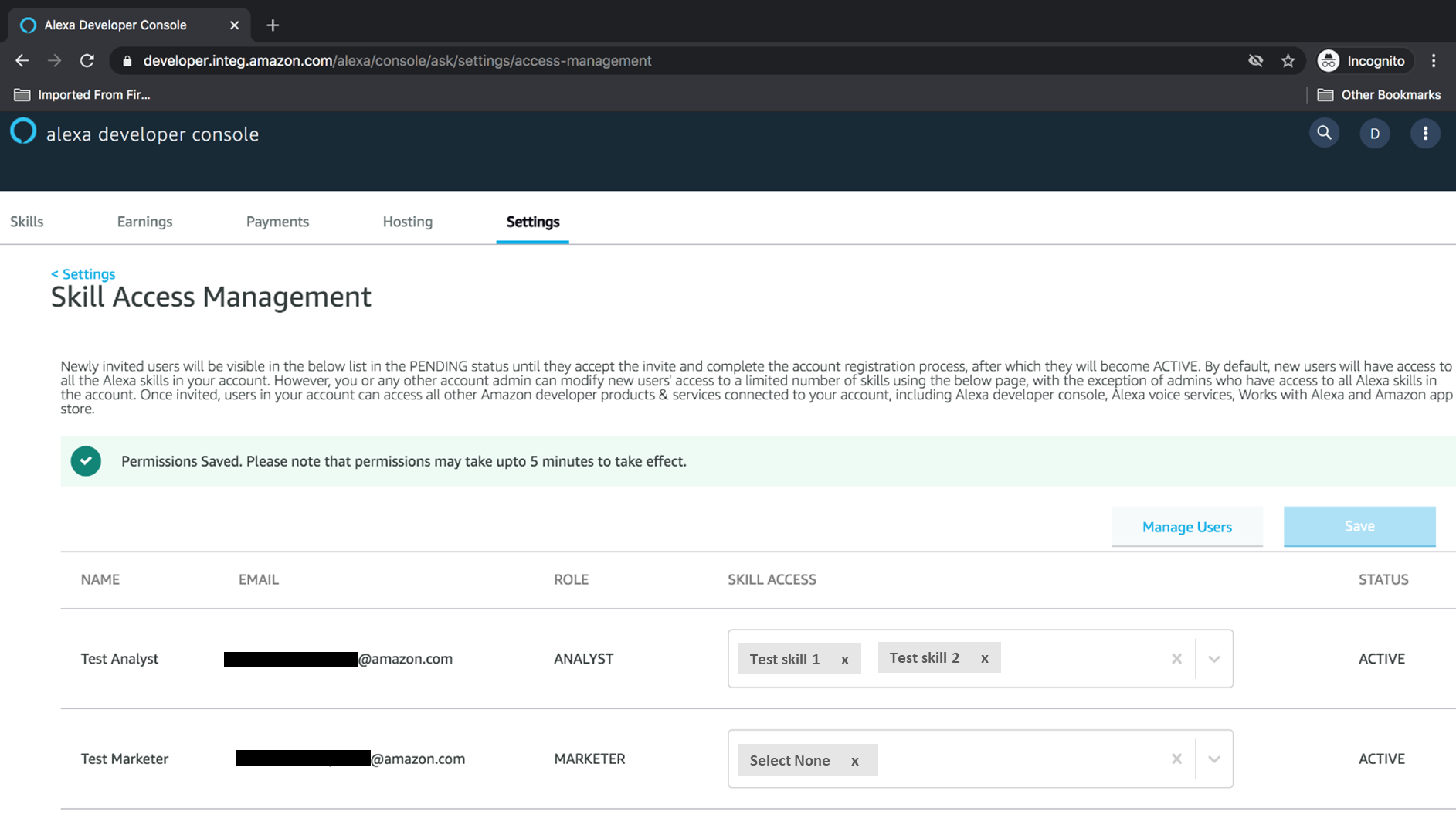
Task: Open Chrome's three-dot browser menu
Action: click(1434, 61)
